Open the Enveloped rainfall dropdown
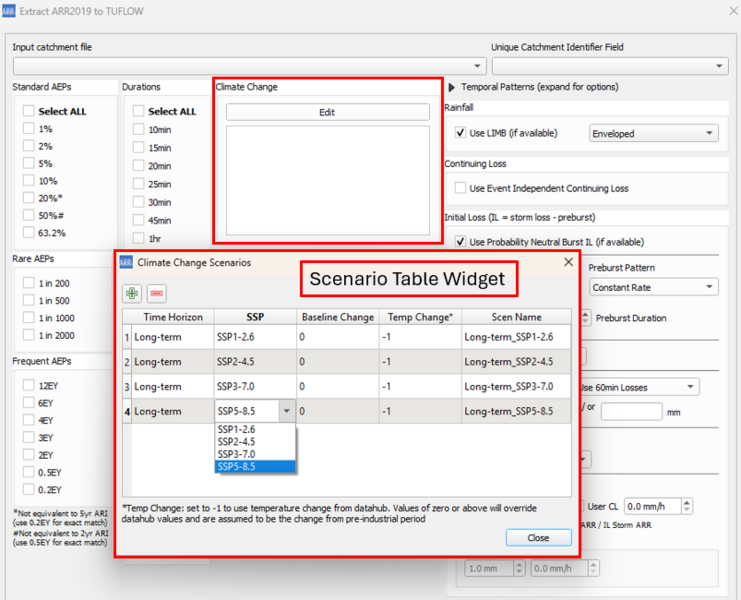Image resolution: width=741 pixels, height=600 pixels. pos(654,133)
